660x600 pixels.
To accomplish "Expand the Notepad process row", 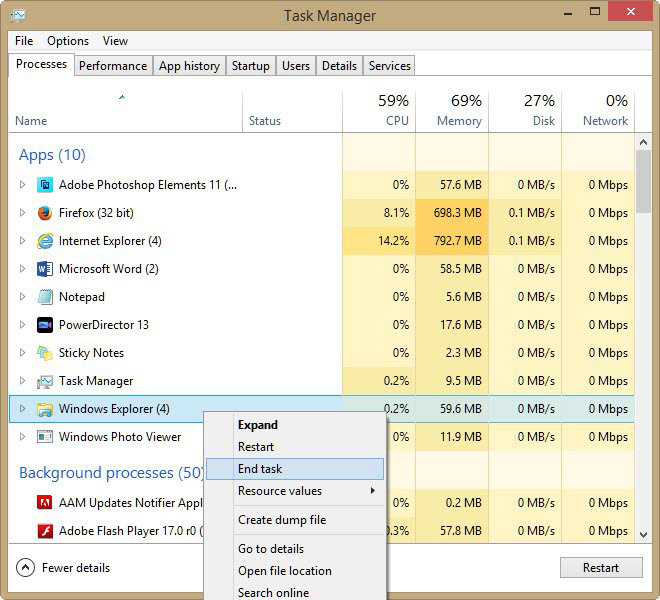I will pos(22,296).
